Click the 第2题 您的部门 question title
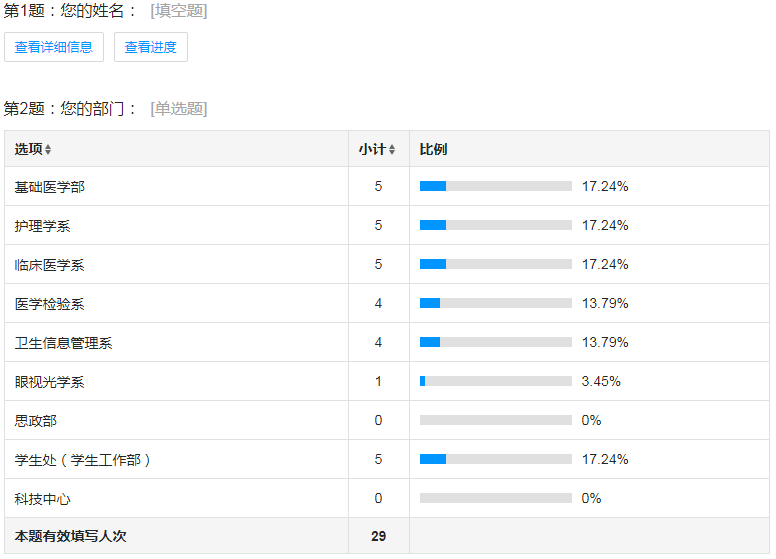Image resolution: width=776 pixels, height=559 pixels. pos(72,108)
